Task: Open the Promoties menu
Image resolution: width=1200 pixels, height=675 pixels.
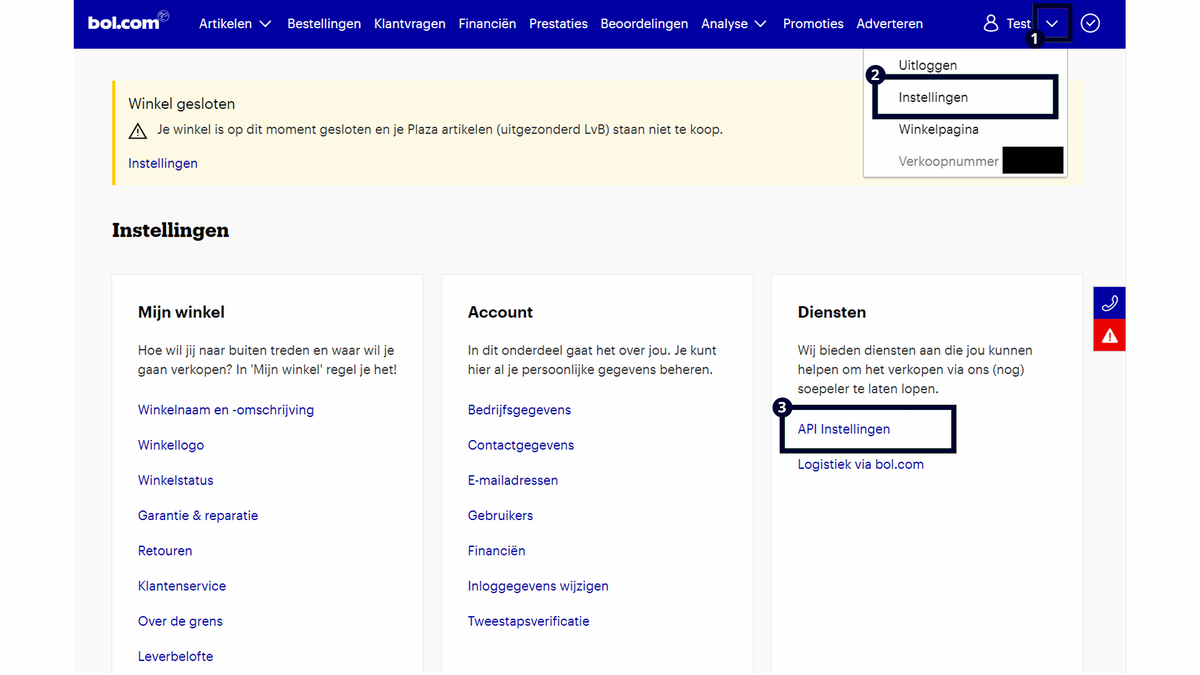Action: tap(813, 23)
